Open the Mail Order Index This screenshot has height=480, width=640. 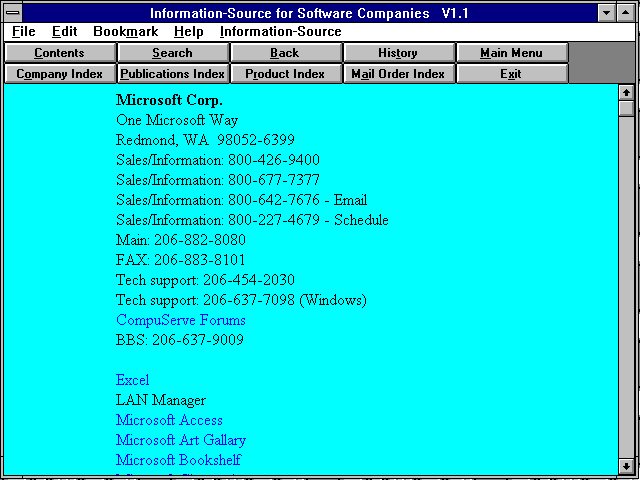398,74
